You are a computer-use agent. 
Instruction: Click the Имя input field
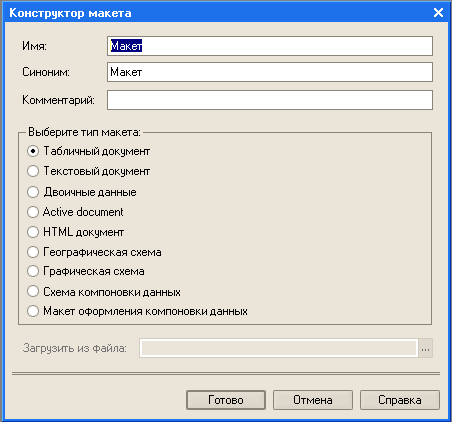pyautogui.click(x=270, y=46)
